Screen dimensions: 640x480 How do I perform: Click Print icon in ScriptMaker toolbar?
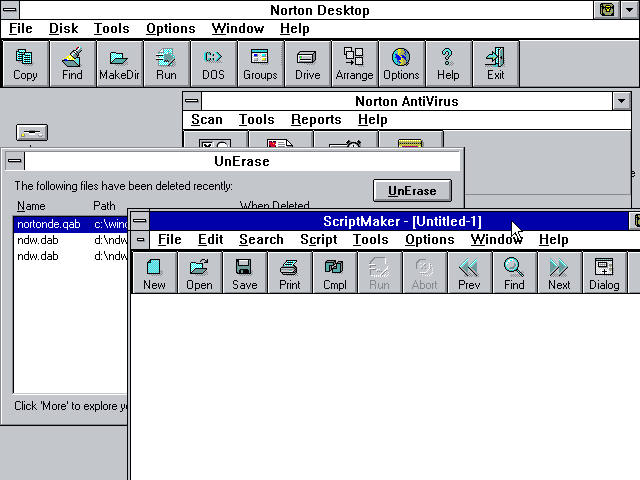click(289, 272)
